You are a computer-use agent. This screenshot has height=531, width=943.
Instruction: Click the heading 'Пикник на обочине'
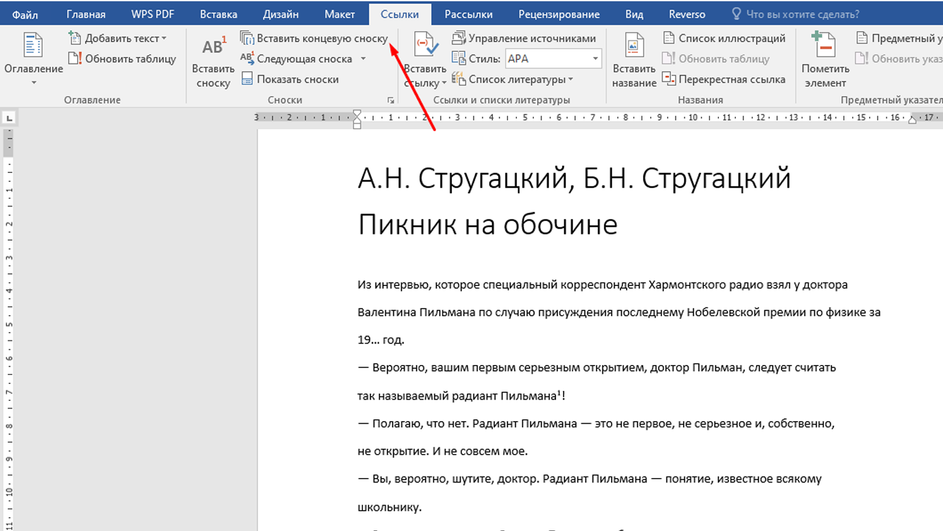point(488,224)
